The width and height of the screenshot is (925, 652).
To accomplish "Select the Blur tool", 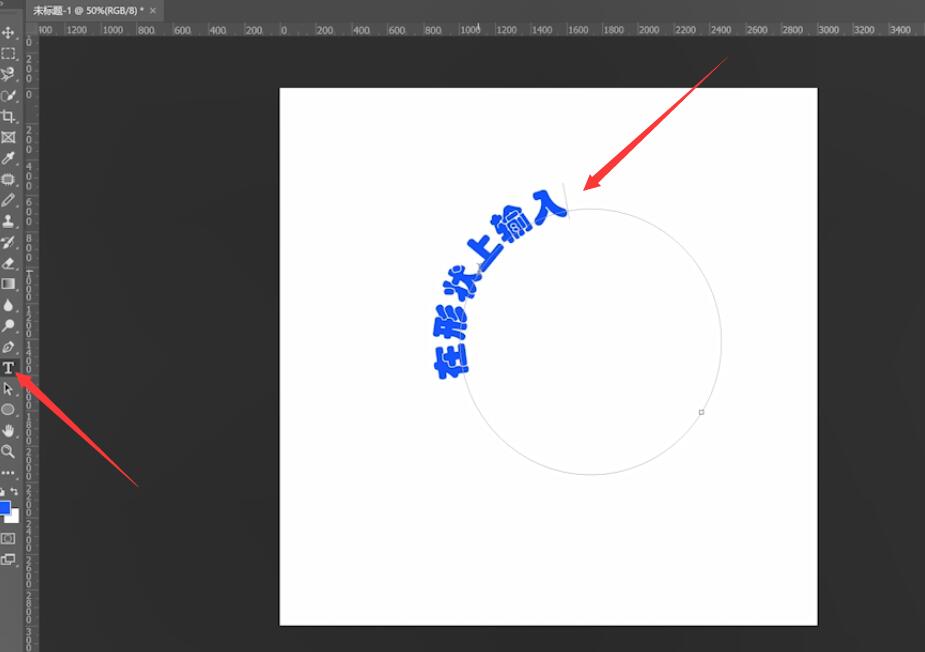I will [x=8, y=305].
